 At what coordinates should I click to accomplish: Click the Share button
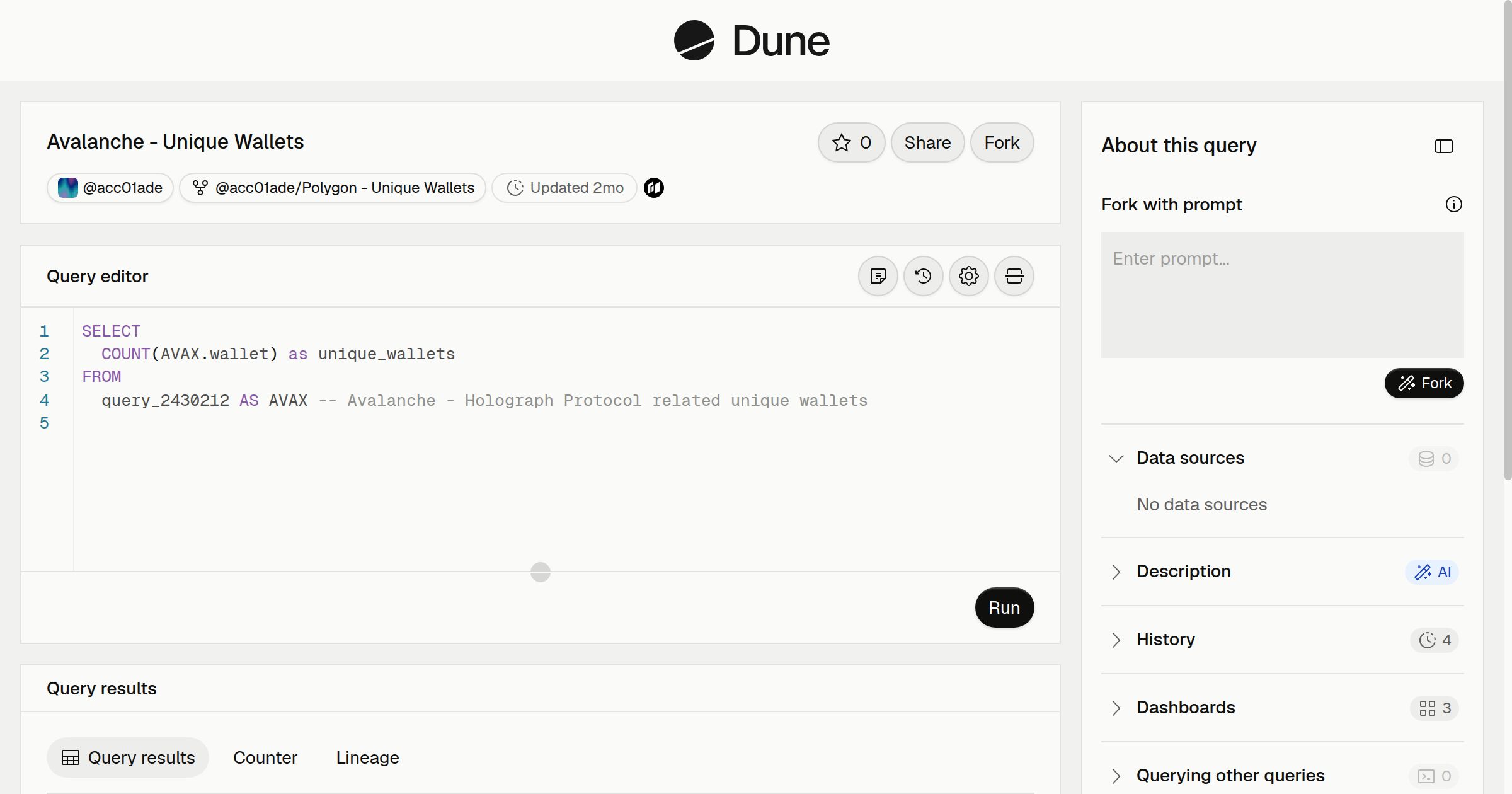coord(927,142)
